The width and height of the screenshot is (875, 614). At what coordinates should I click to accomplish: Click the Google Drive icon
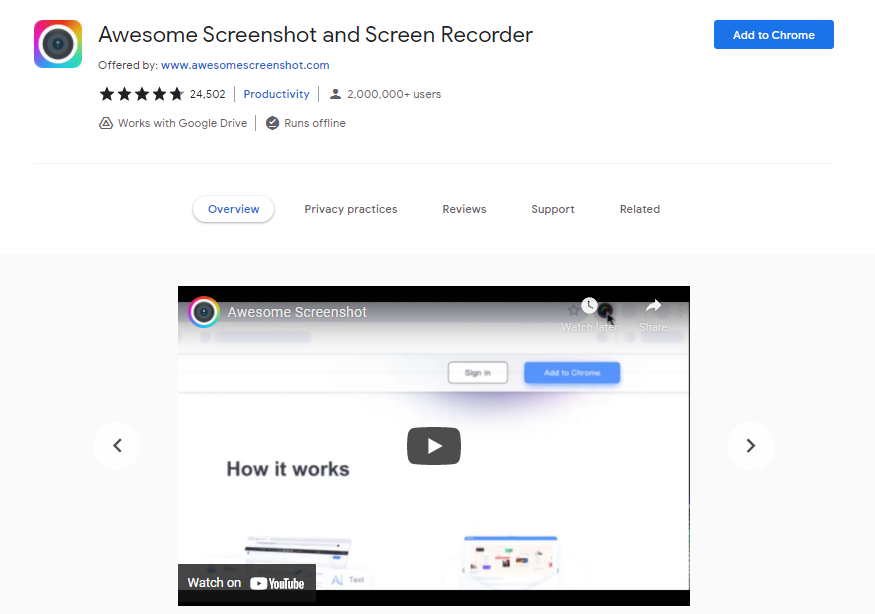[x=106, y=123]
